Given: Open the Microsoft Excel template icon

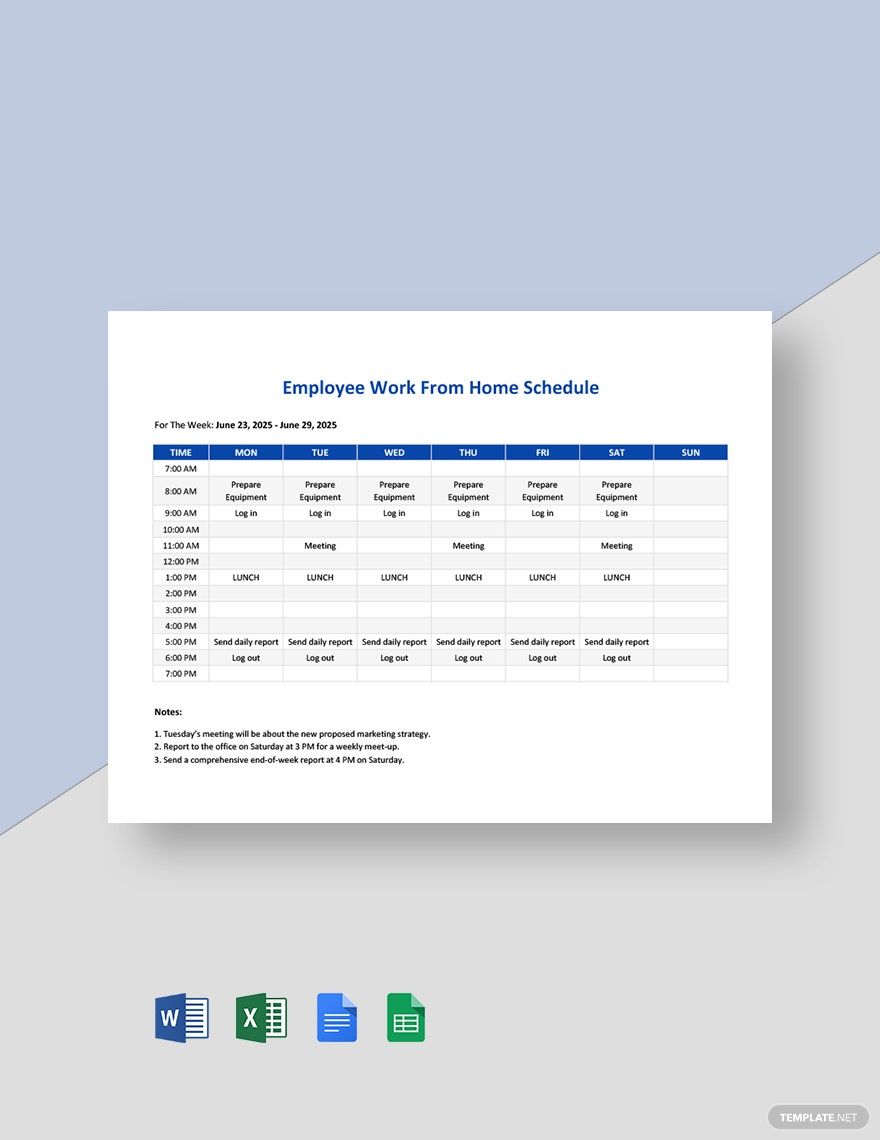Looking at the screenshot, I should pyautogui.click(x=258, y=1017).
